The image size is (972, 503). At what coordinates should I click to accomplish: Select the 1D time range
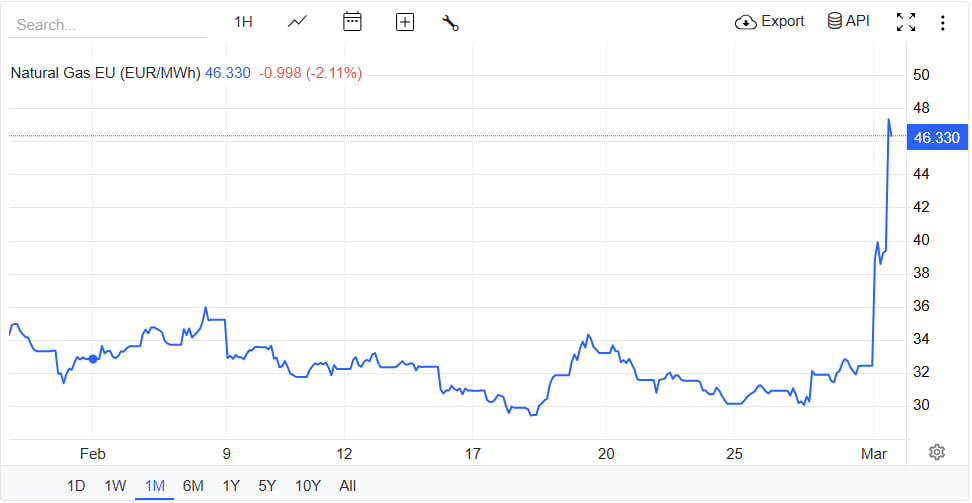(76, 486)
